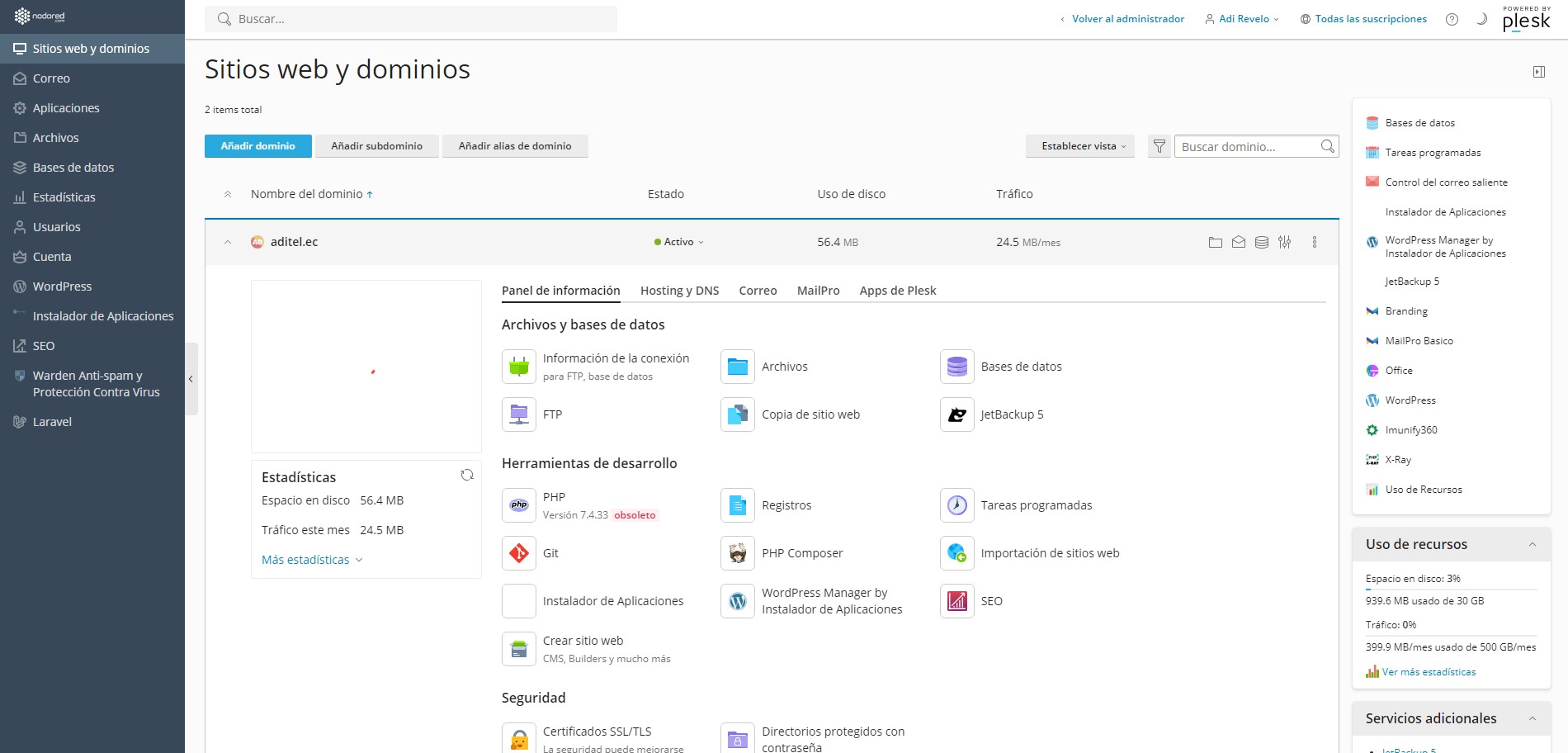Click the domain filter funnel icon

click(1159, 146)
